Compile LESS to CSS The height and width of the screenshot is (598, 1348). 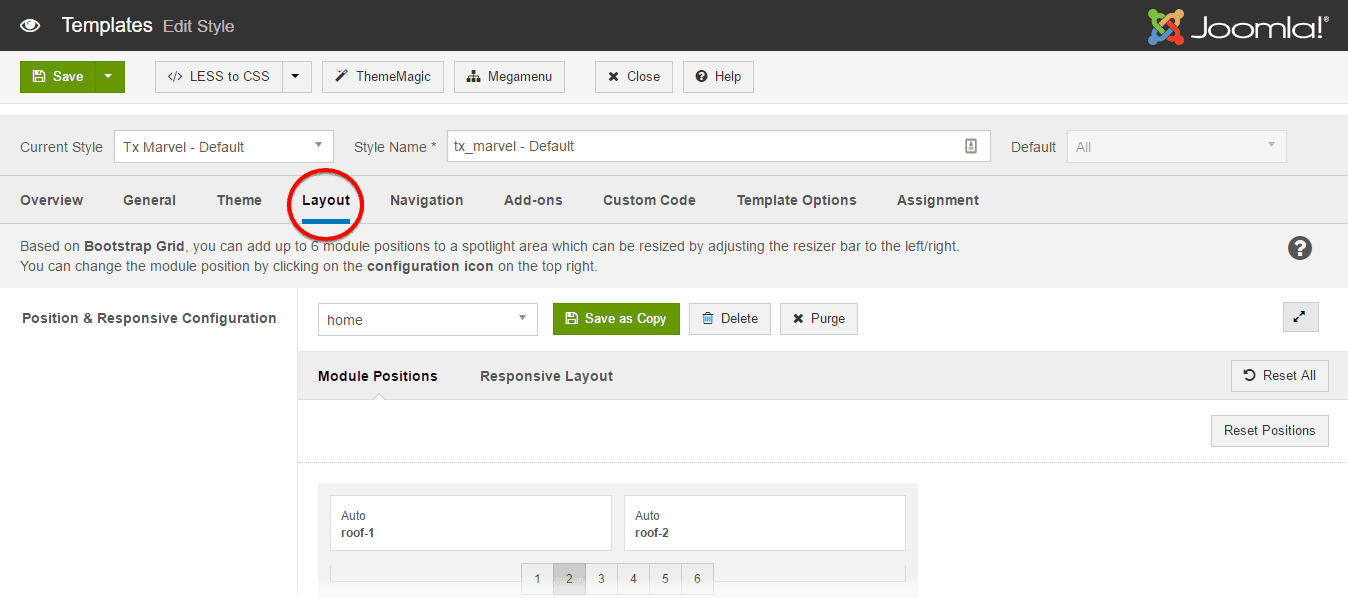click(219, 76)
